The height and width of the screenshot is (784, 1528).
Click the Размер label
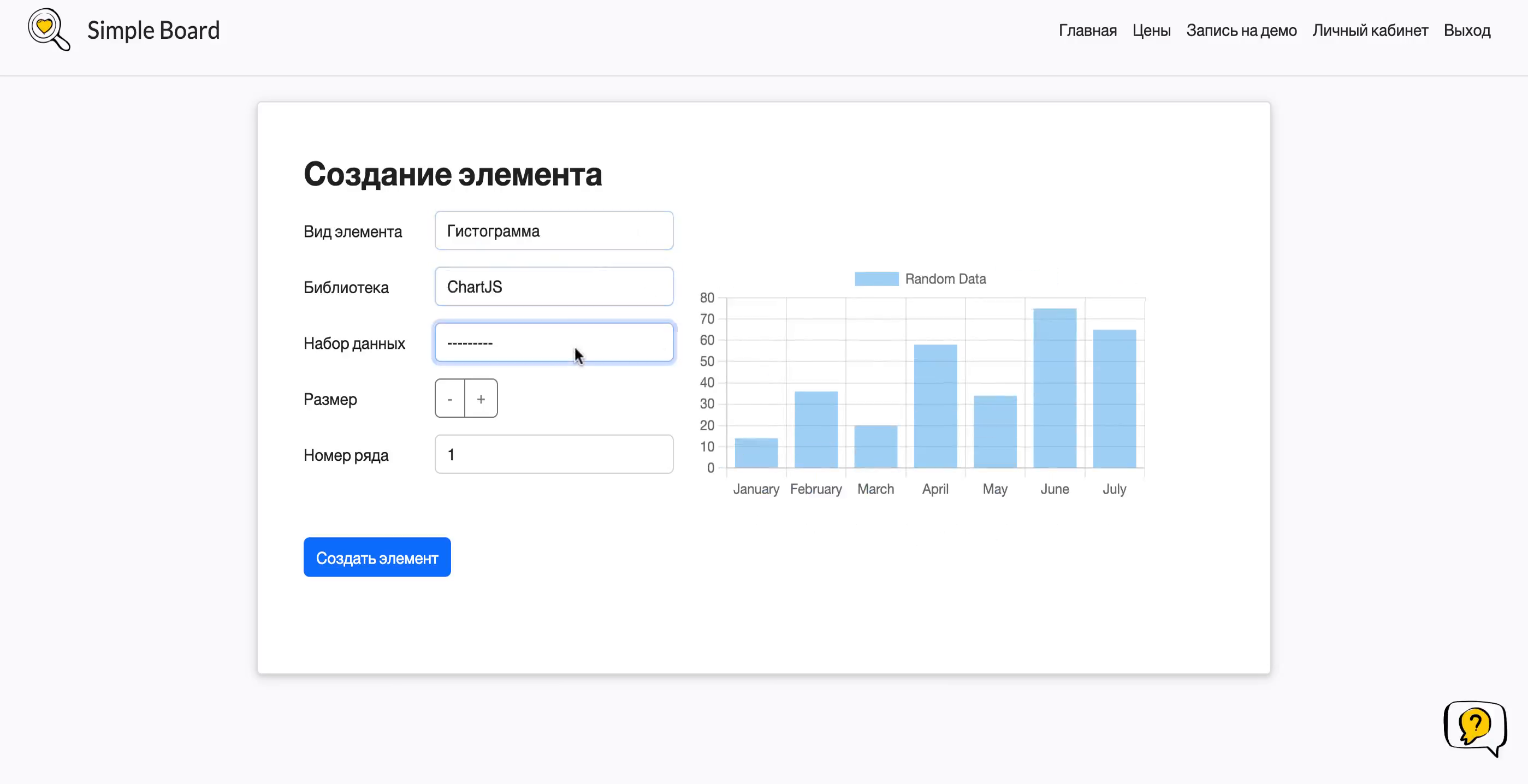[x=330, y=399]
